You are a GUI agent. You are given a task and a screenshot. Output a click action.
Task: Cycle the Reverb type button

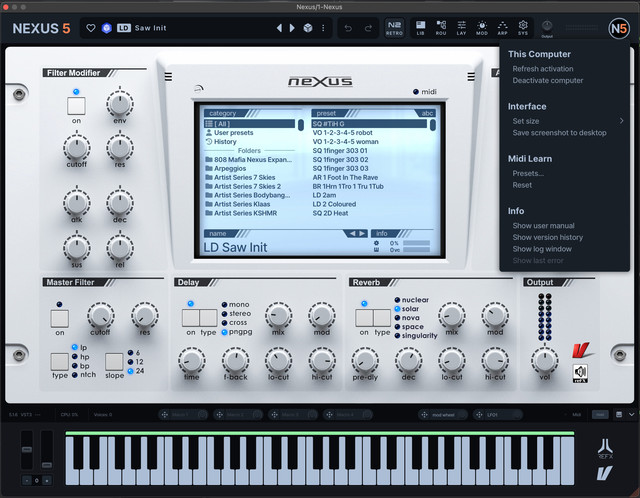(382, 318)
